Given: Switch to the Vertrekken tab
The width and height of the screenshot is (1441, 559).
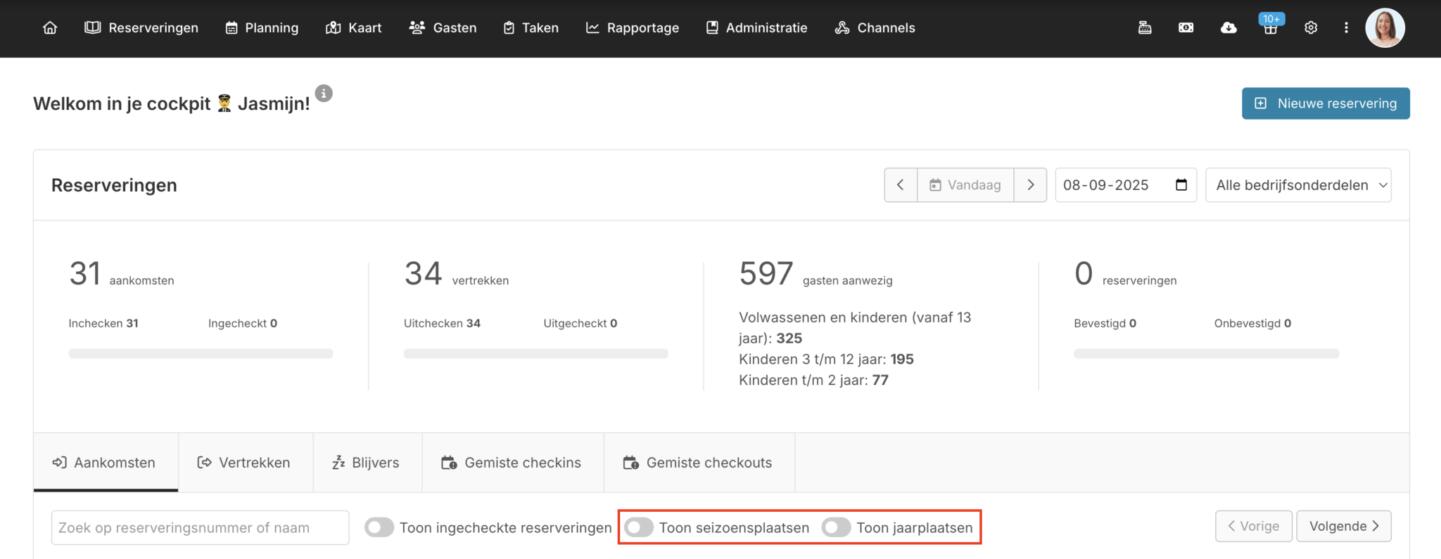Looking at the screenshot, I should 245,462.
